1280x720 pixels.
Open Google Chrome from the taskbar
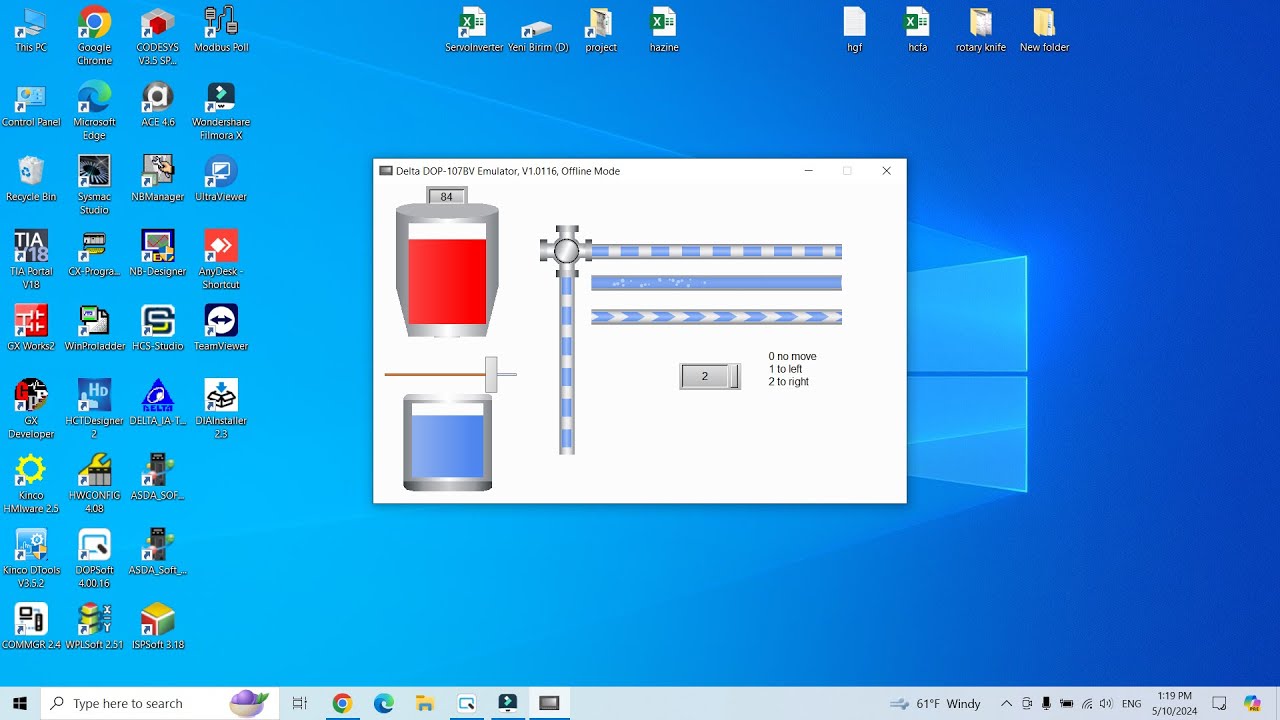click(x=342, y=703)
